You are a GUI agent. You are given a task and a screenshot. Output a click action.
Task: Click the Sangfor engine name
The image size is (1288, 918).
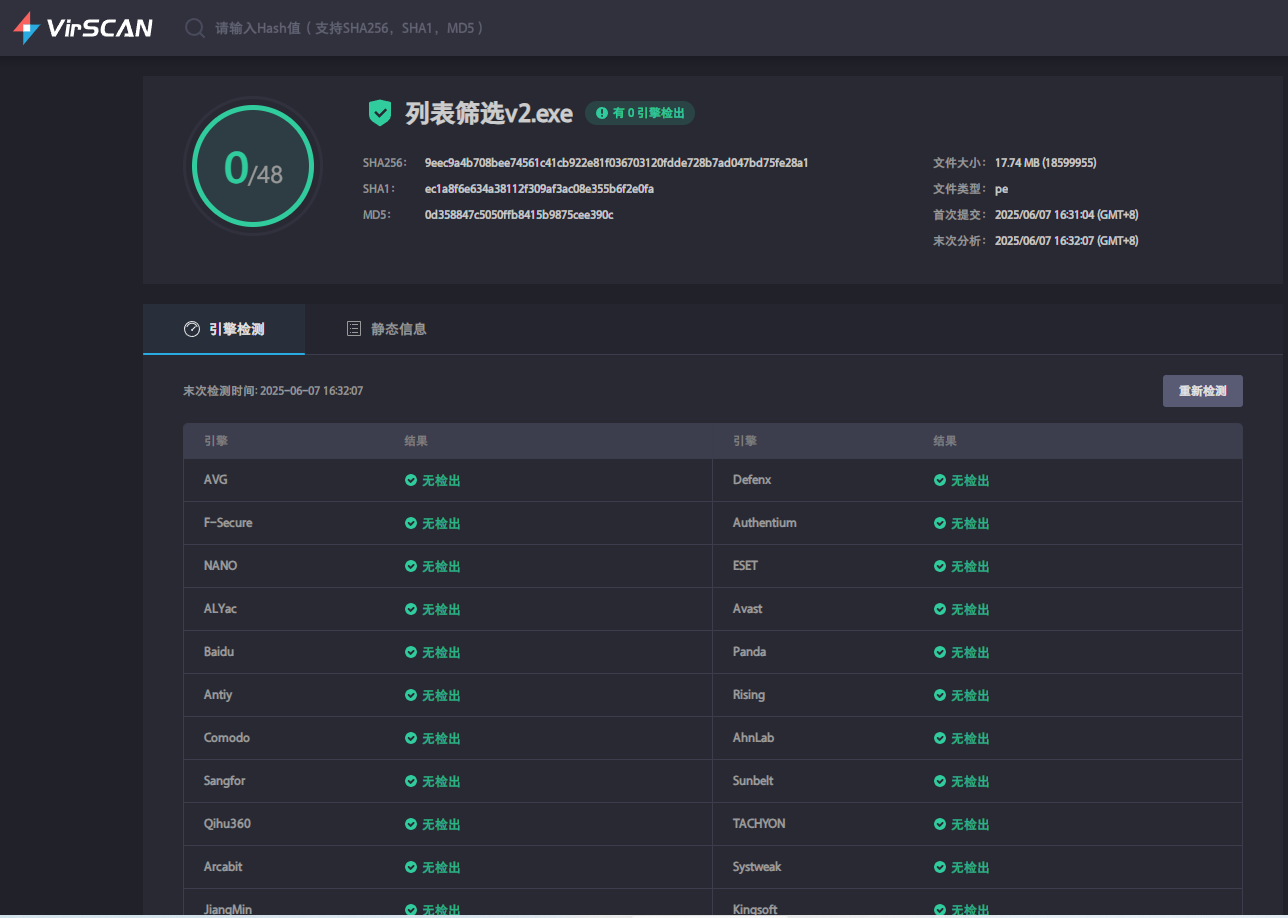(224, 781)
